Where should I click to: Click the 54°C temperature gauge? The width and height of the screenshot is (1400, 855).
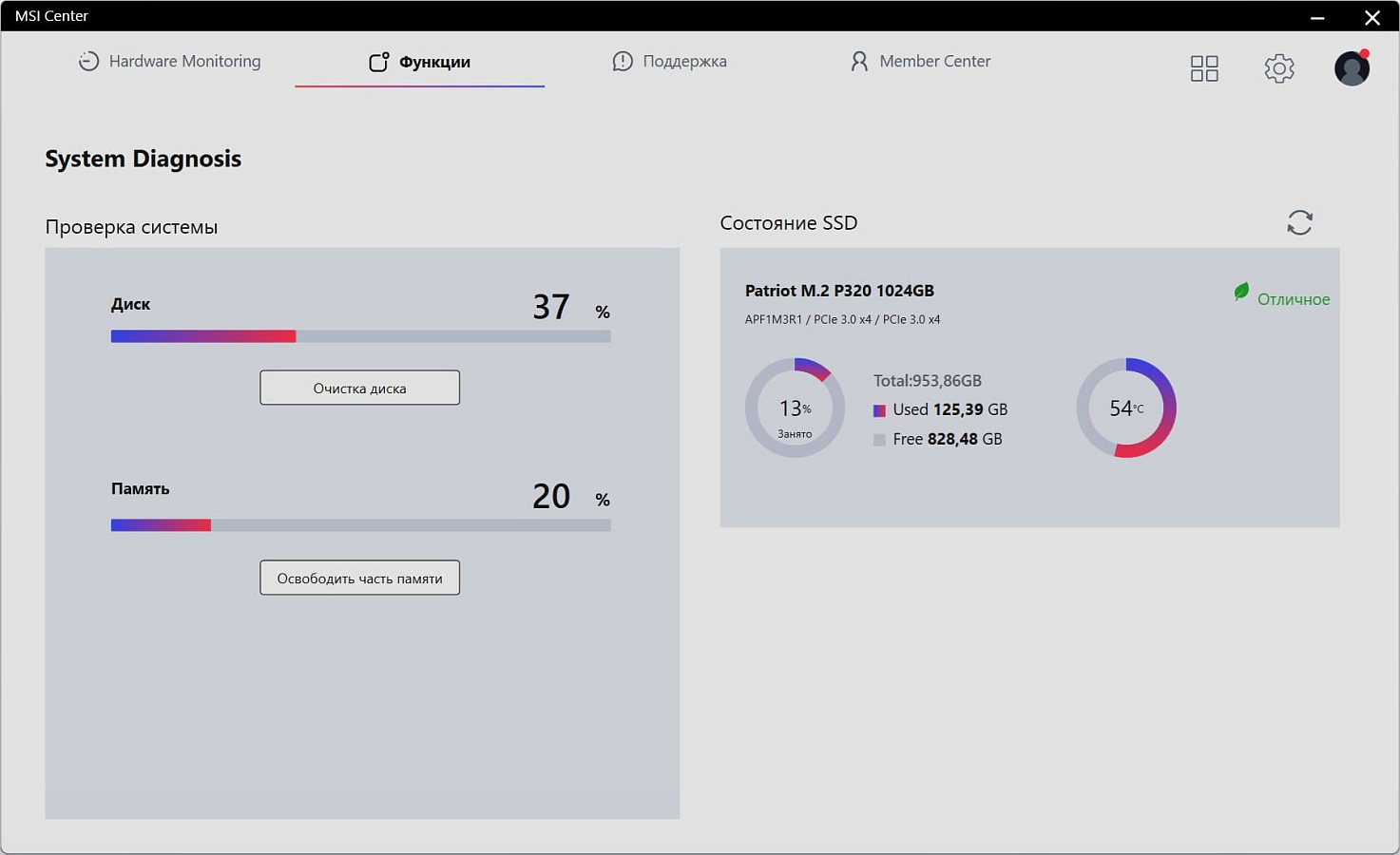(x=1126, y=408)
